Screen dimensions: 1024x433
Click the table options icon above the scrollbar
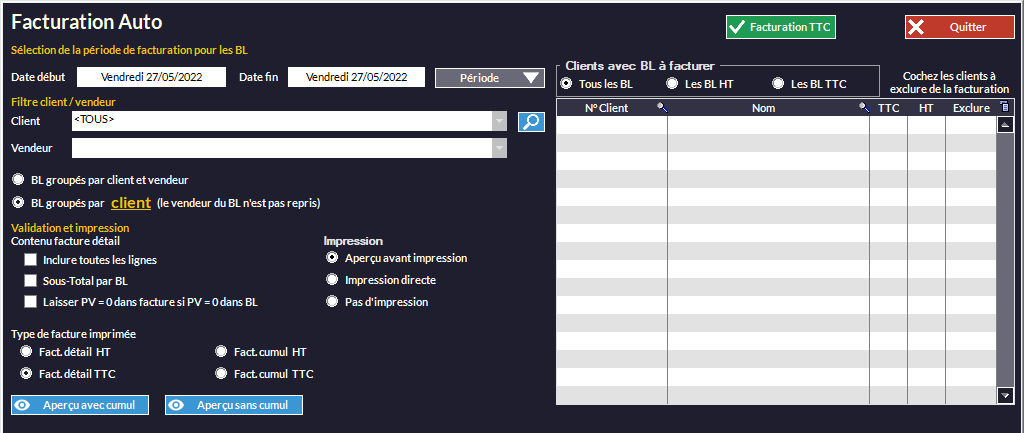tap(1005, 108)
